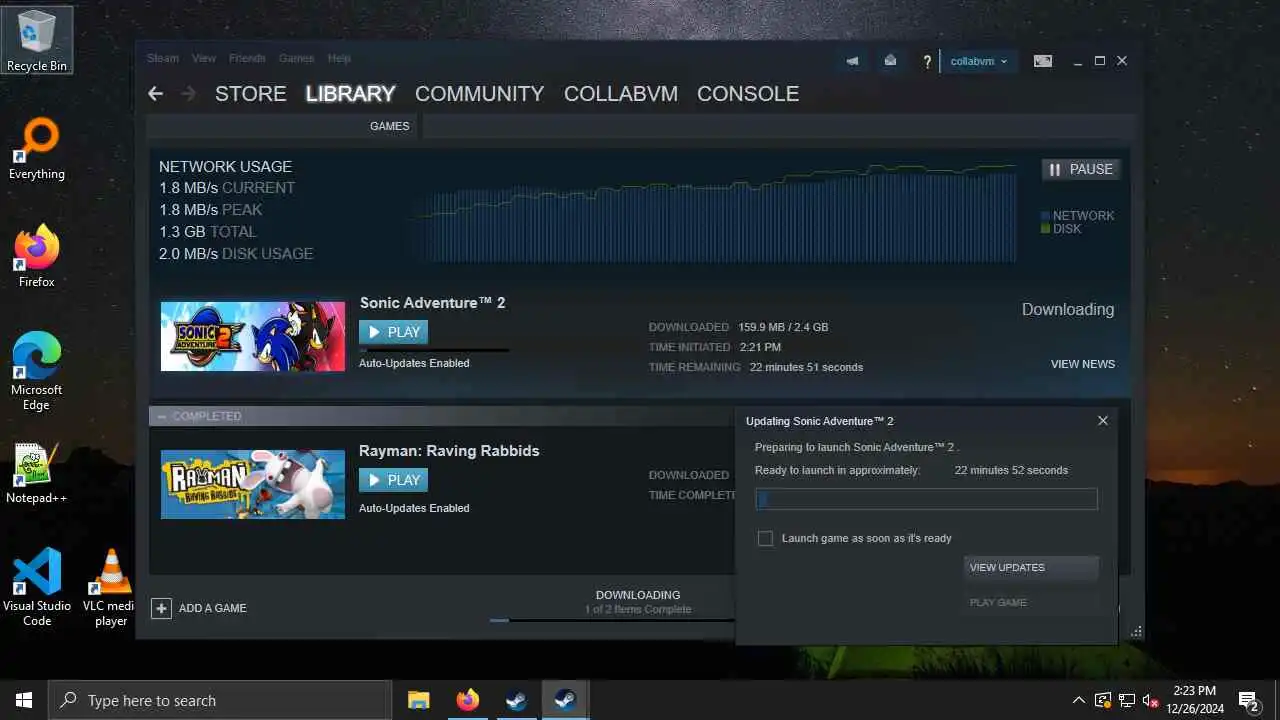Open the Firefox desktop shortcut

click(x=37, y=257)
